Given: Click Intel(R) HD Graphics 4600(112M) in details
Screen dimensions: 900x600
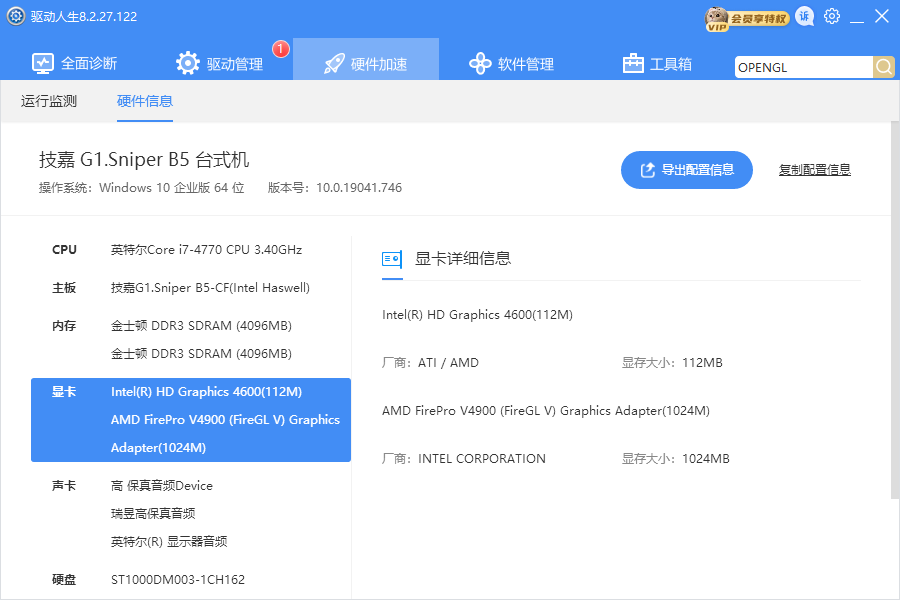Looking at the screenshot, I should pos(478,315).
